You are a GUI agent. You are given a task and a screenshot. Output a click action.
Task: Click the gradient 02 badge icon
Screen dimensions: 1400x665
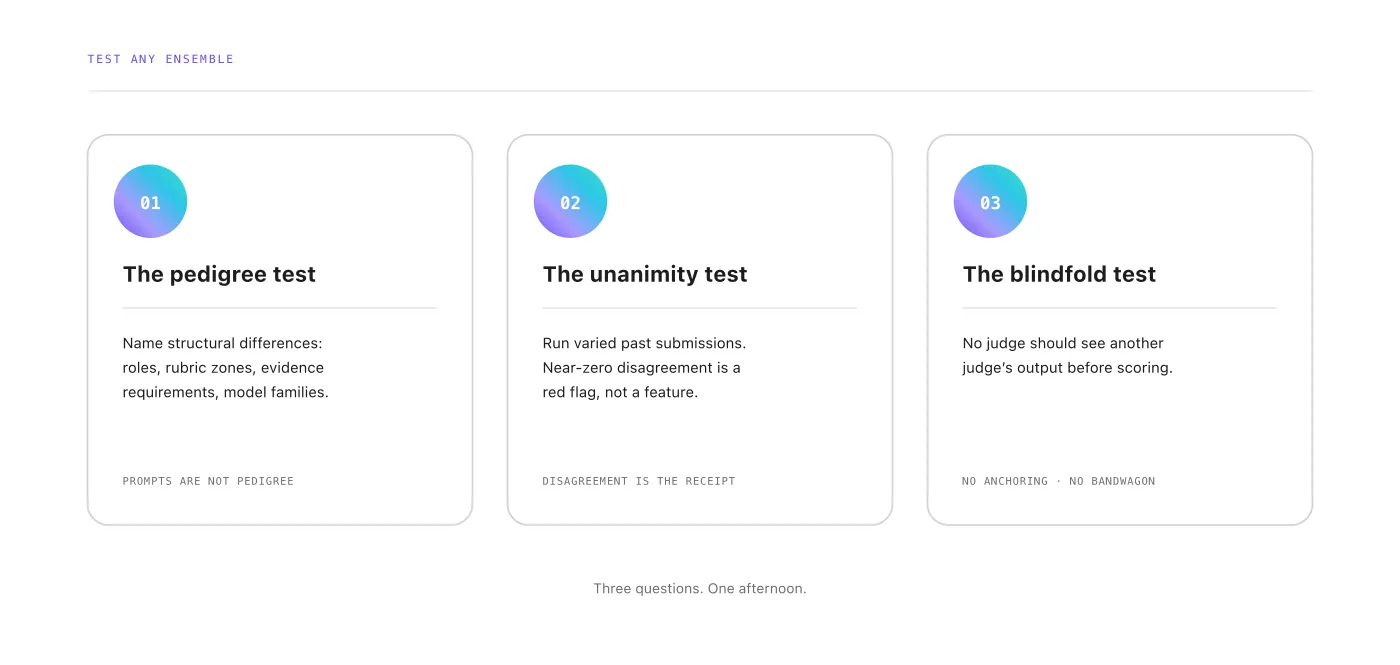pos(570,201)
